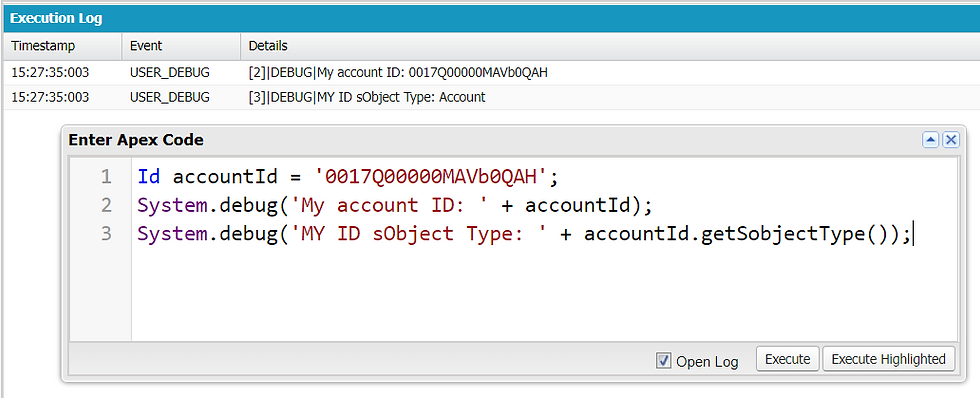Image resolution: width=980 pixels, height=398 pixels.
Task: Click the Execution Log panel title
Action: (56, 19)
